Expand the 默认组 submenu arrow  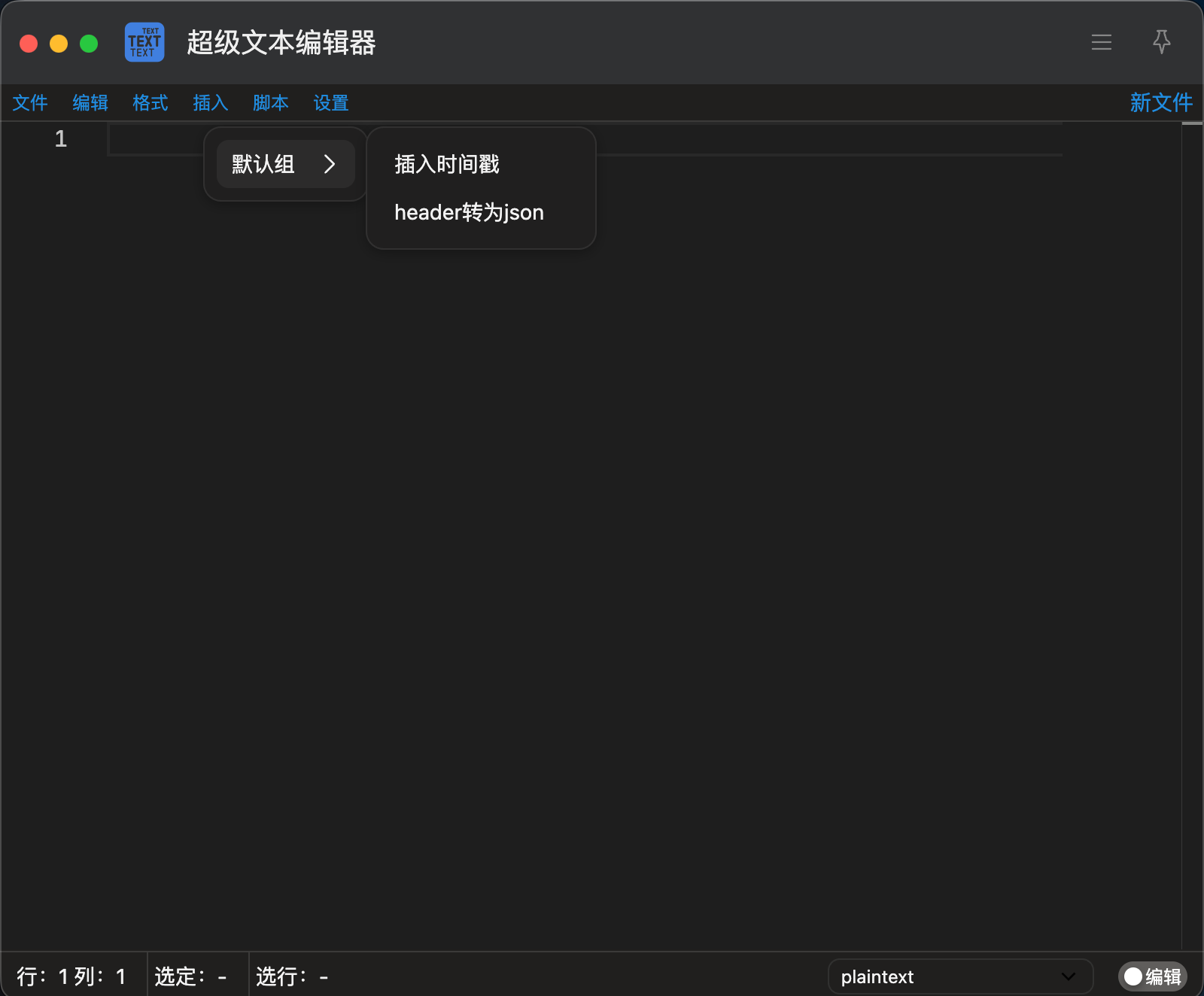[330, 164]
